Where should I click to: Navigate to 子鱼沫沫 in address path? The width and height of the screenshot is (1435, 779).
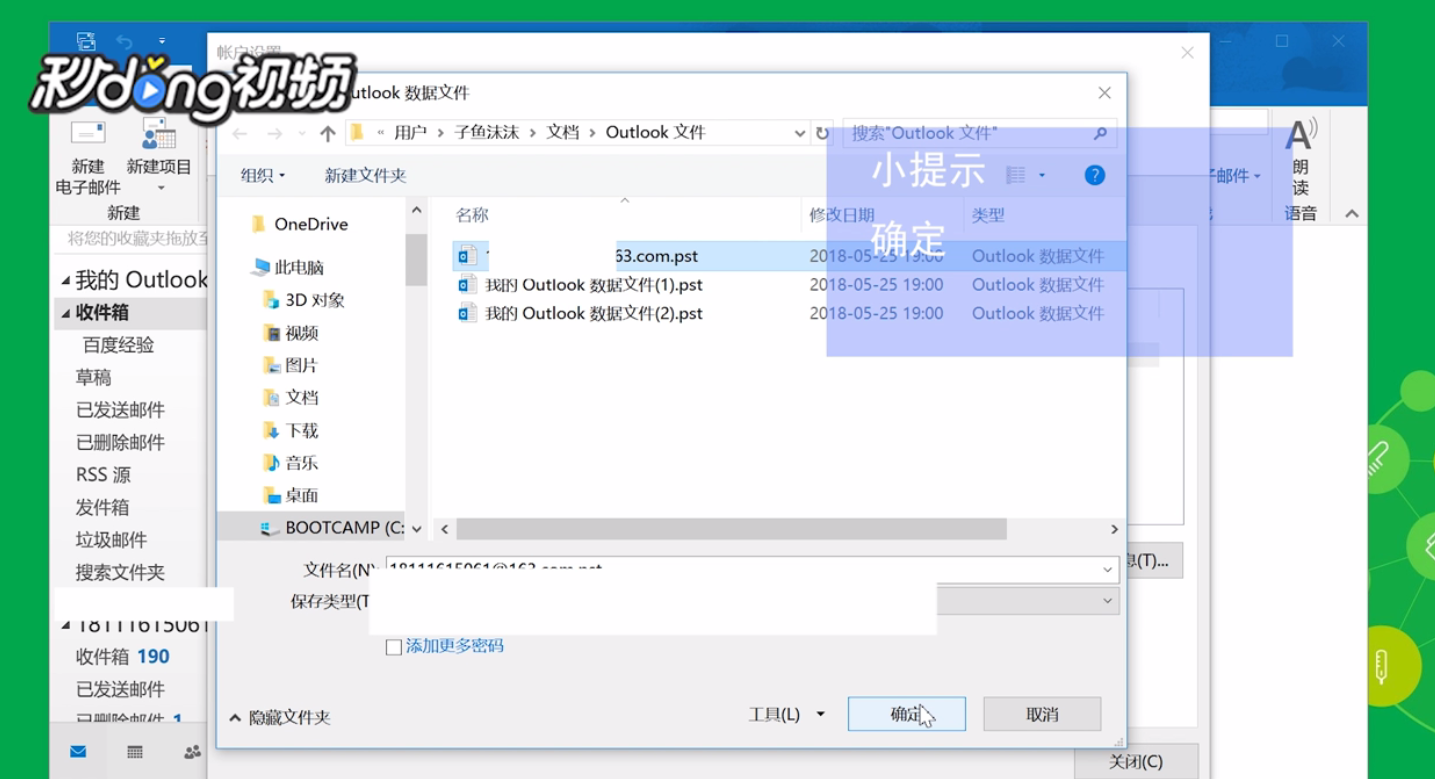(x=486, y=132)
